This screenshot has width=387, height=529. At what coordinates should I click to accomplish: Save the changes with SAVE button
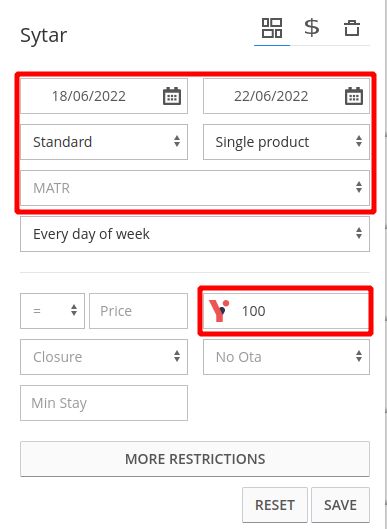click(340, 505)
